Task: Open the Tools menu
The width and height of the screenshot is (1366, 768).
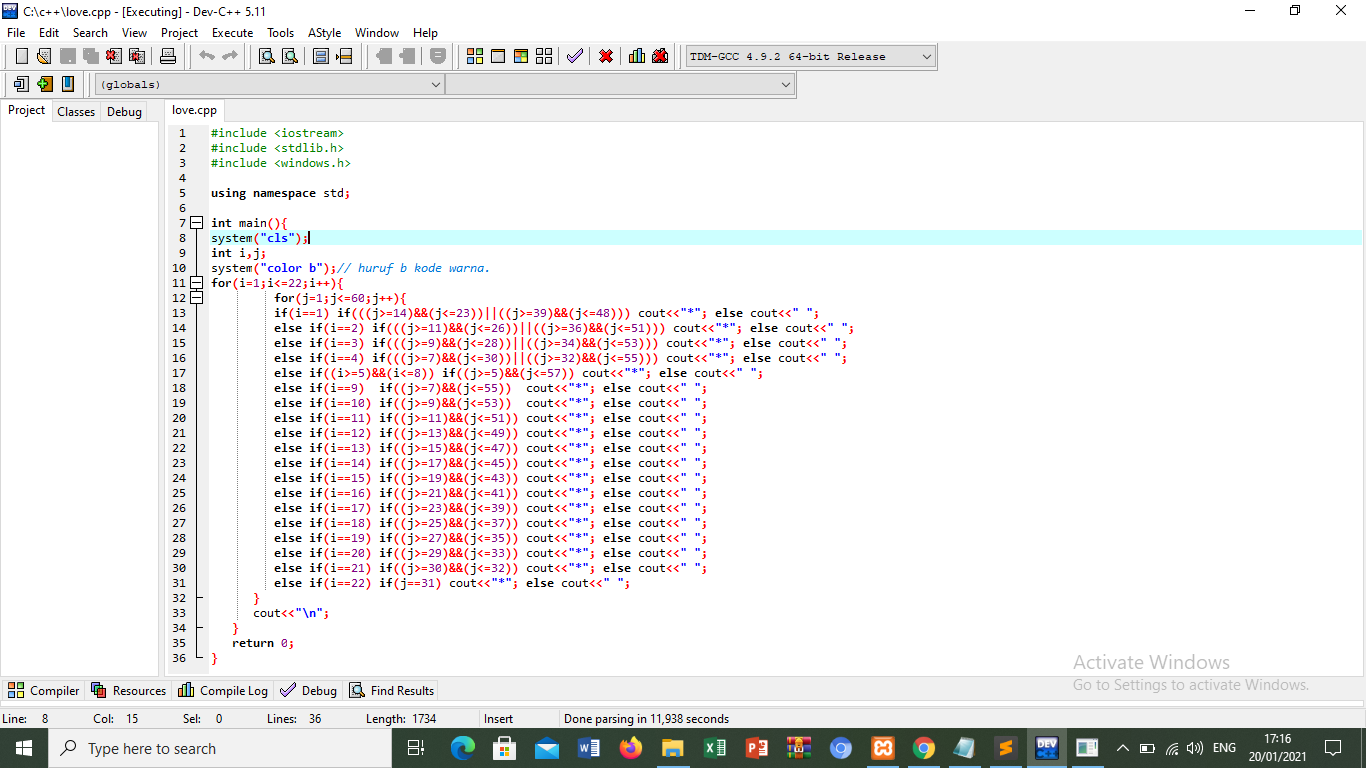Action: click(281, 32)
